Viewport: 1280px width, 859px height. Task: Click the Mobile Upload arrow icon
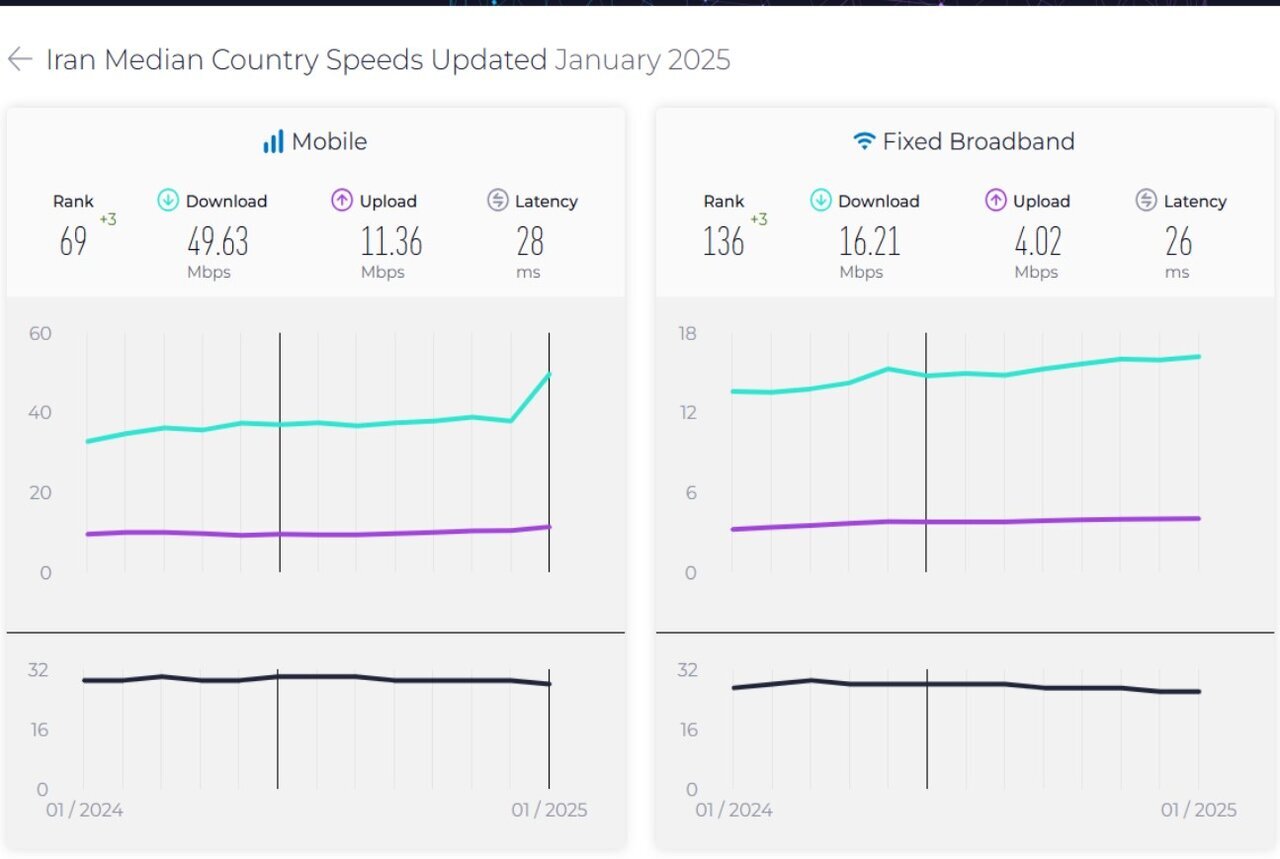click(342, 201)
